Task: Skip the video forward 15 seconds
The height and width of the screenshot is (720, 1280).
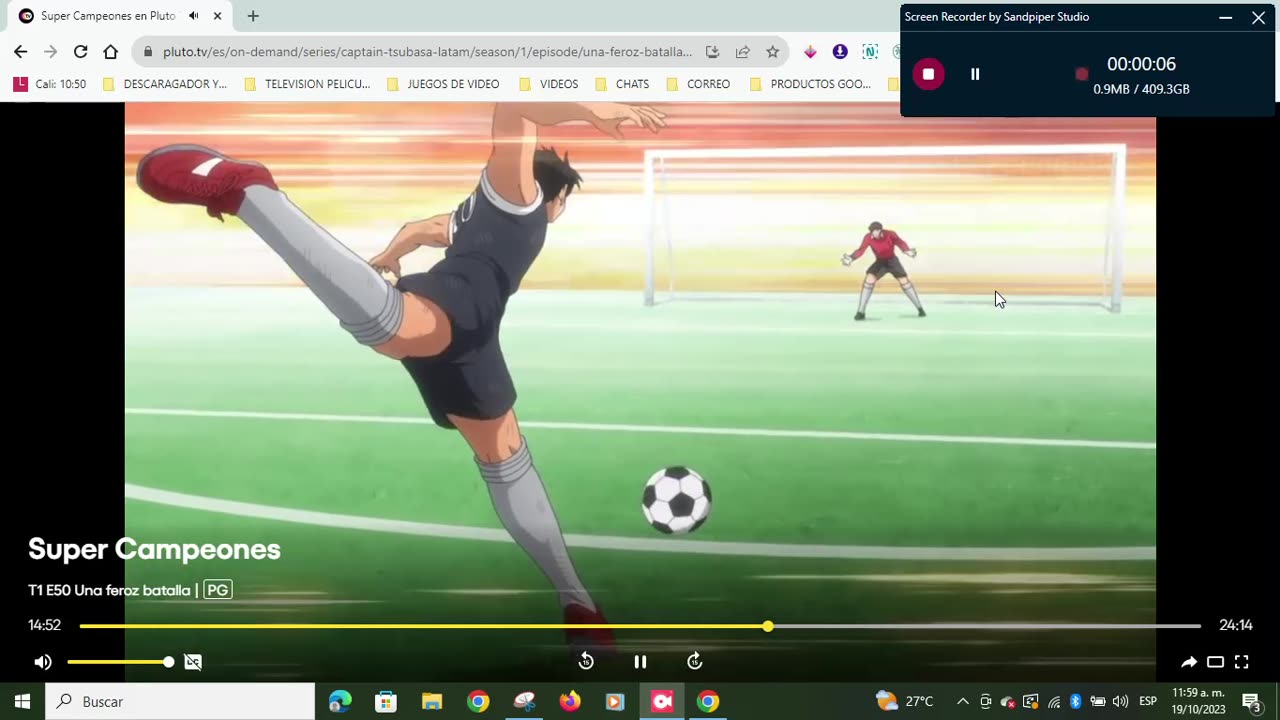Action: coord(695,662)
